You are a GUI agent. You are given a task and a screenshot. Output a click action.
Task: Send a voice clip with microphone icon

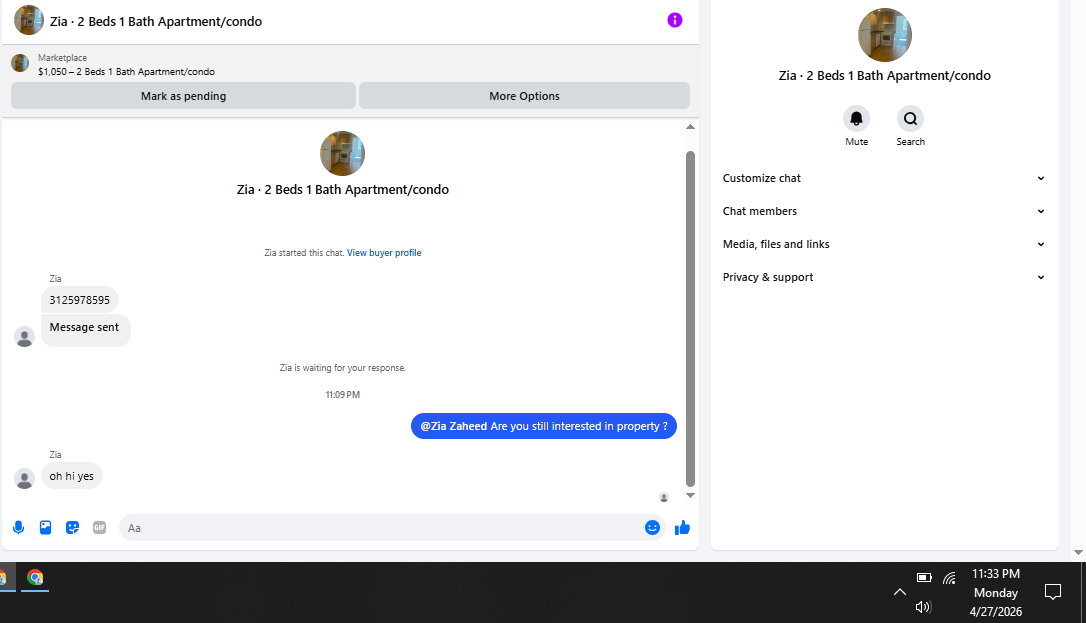pos(19,527)
